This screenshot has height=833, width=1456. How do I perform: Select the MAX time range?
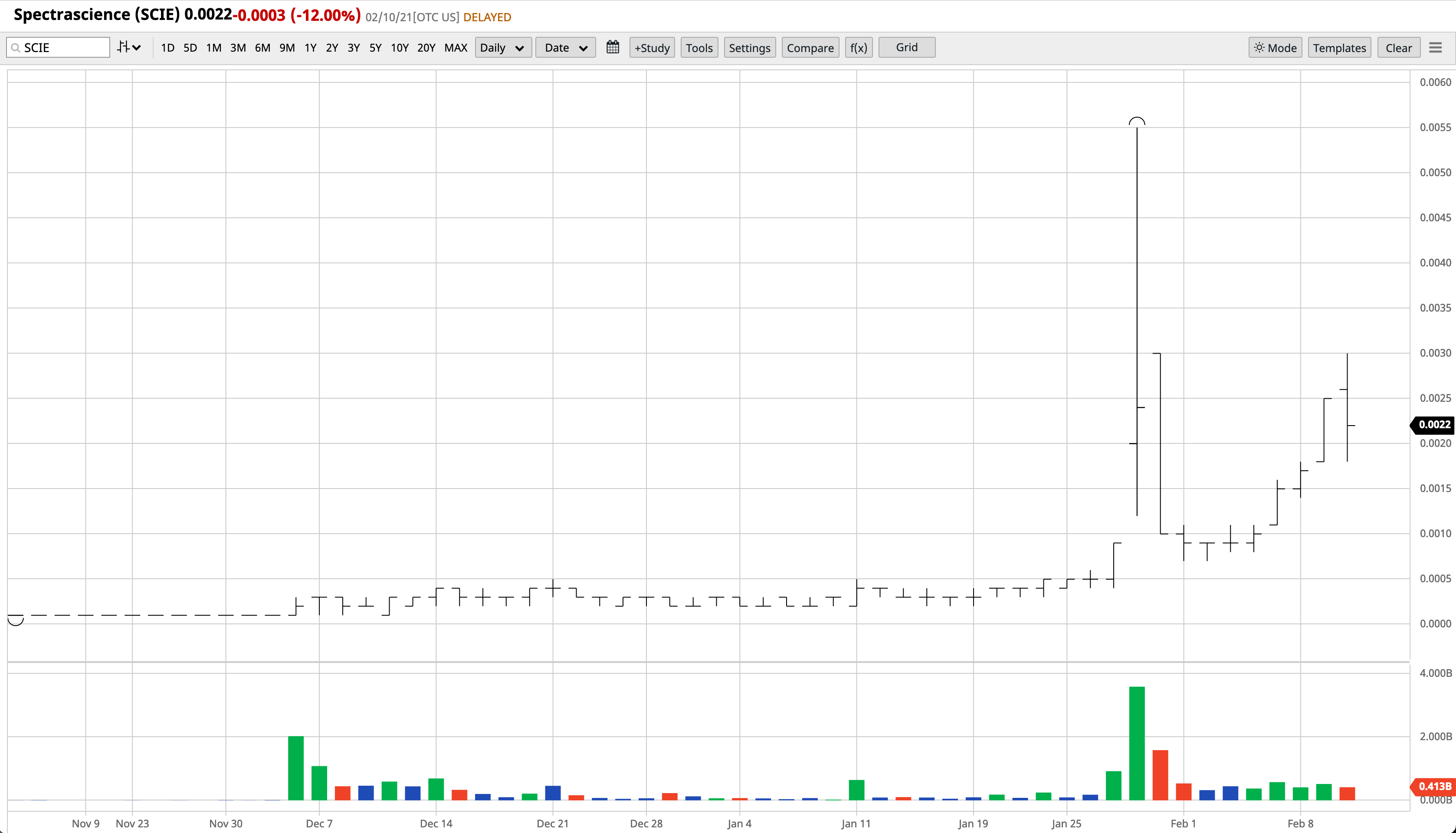coord(456,47)
